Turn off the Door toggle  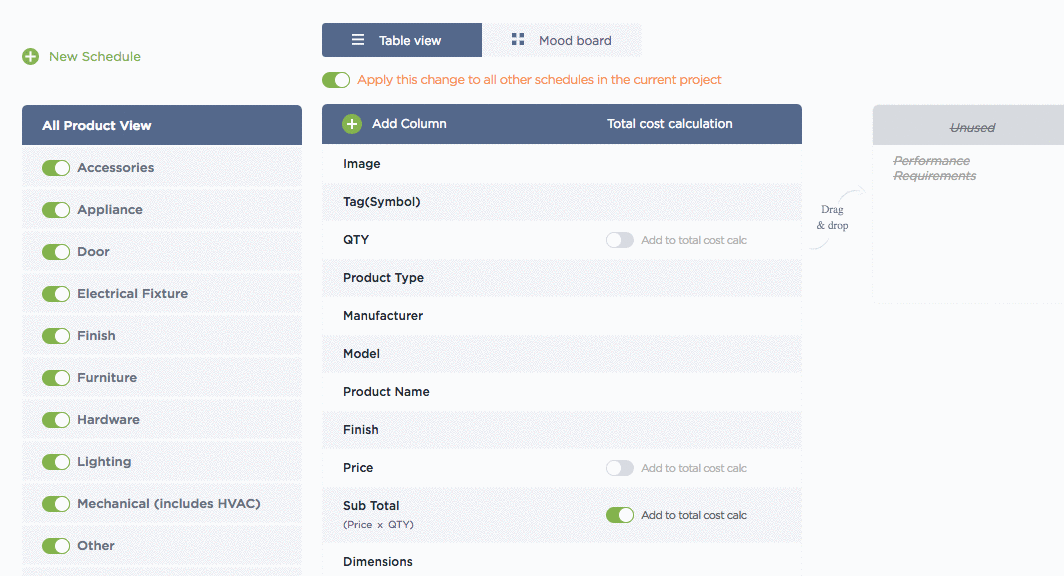coord(56,252)
